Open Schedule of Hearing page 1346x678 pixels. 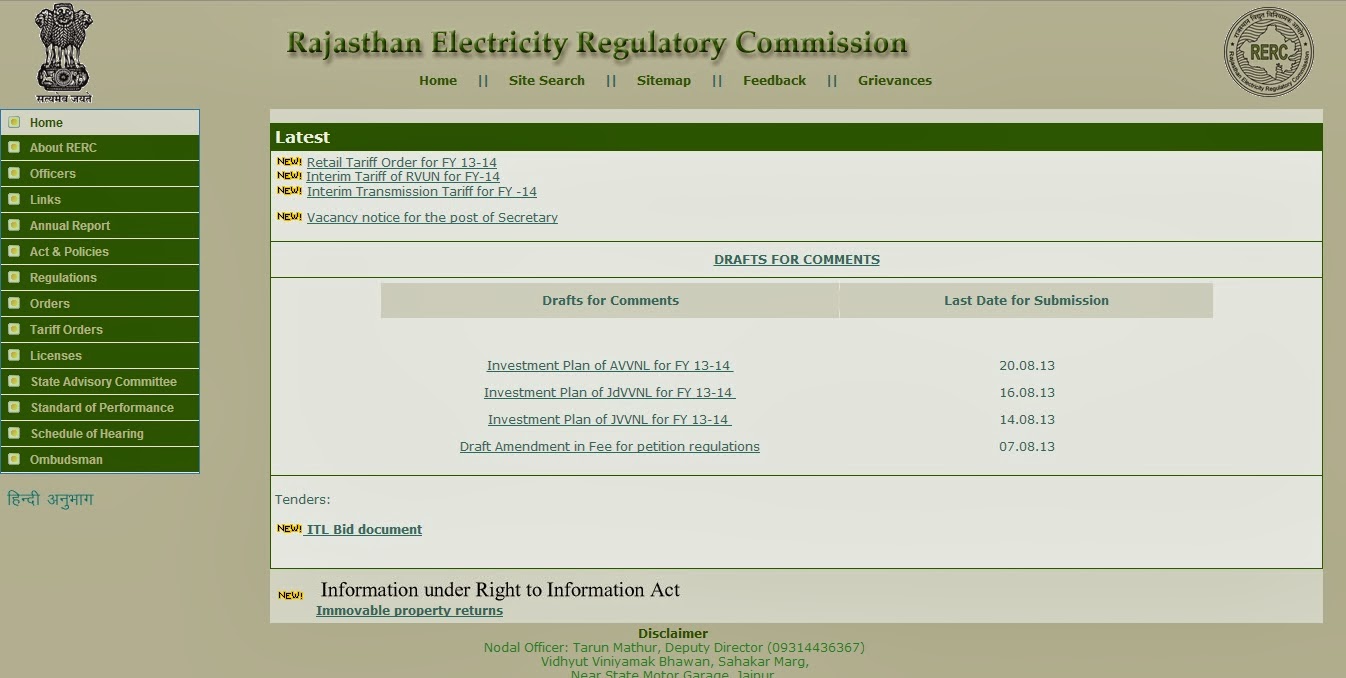(x=100, y=433)
